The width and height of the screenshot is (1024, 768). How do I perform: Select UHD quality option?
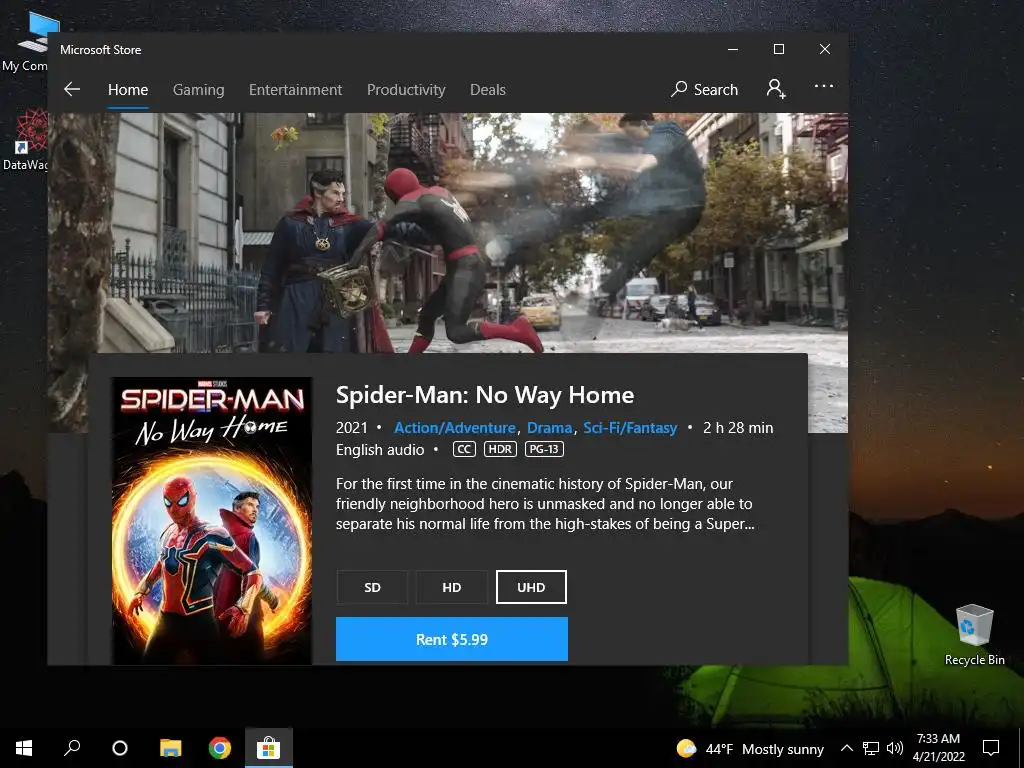pos(531,587)
